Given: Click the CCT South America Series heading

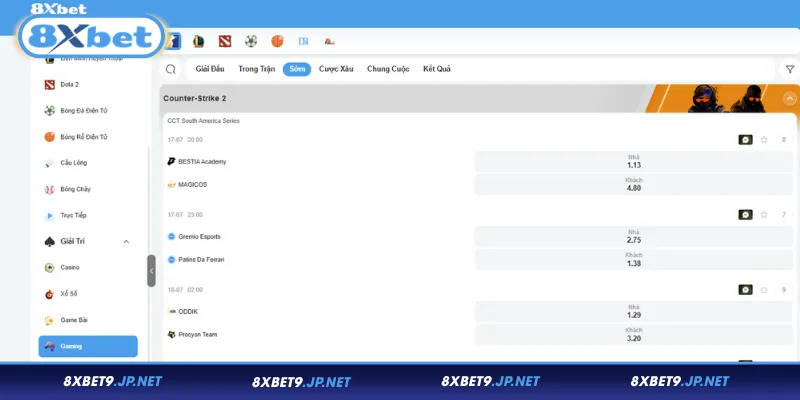Looking at the screenshot, I should click(x=204, y=121).
